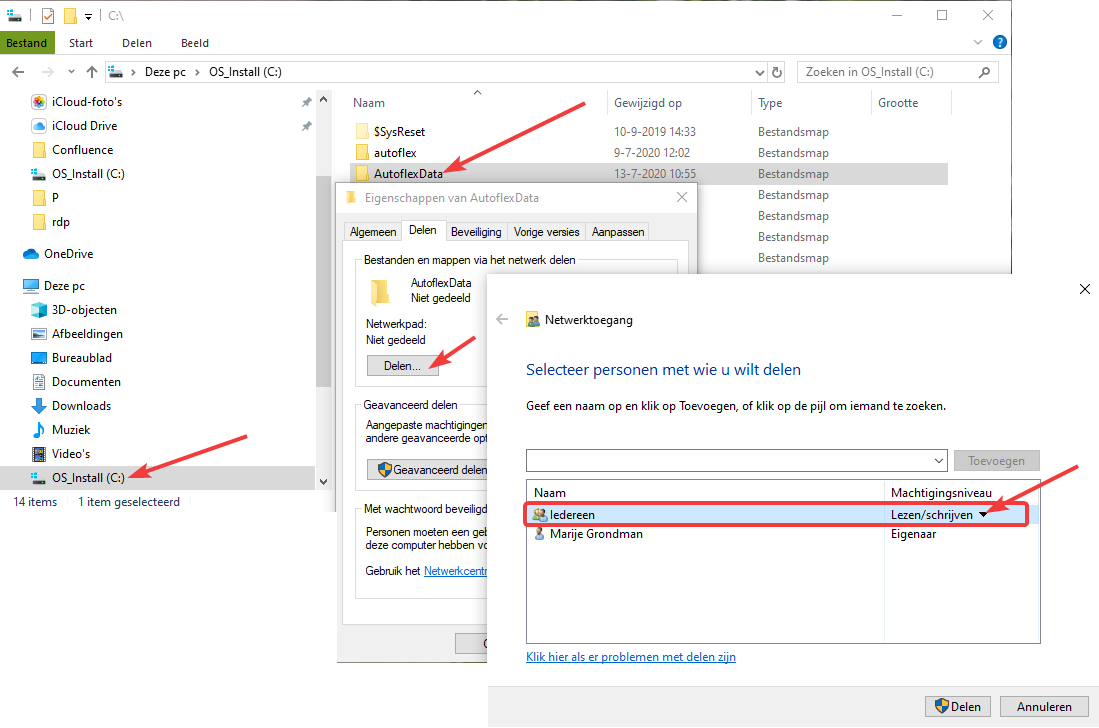
Task: Open iCloud-foto's in quick access
Action: click(86, 102)
